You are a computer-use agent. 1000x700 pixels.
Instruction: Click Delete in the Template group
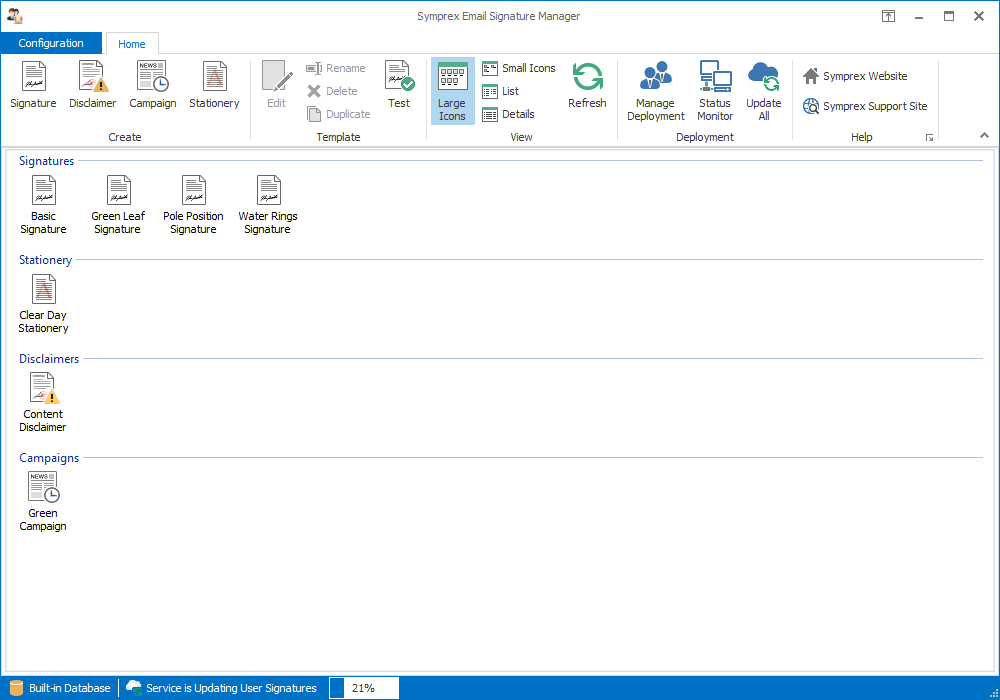pyautogui.click(x=332, y=91)
